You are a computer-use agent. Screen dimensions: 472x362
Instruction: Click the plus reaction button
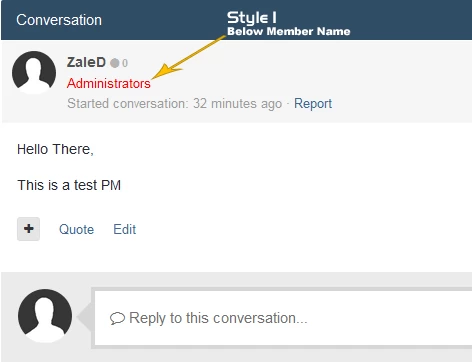click(x=28, y=229)
